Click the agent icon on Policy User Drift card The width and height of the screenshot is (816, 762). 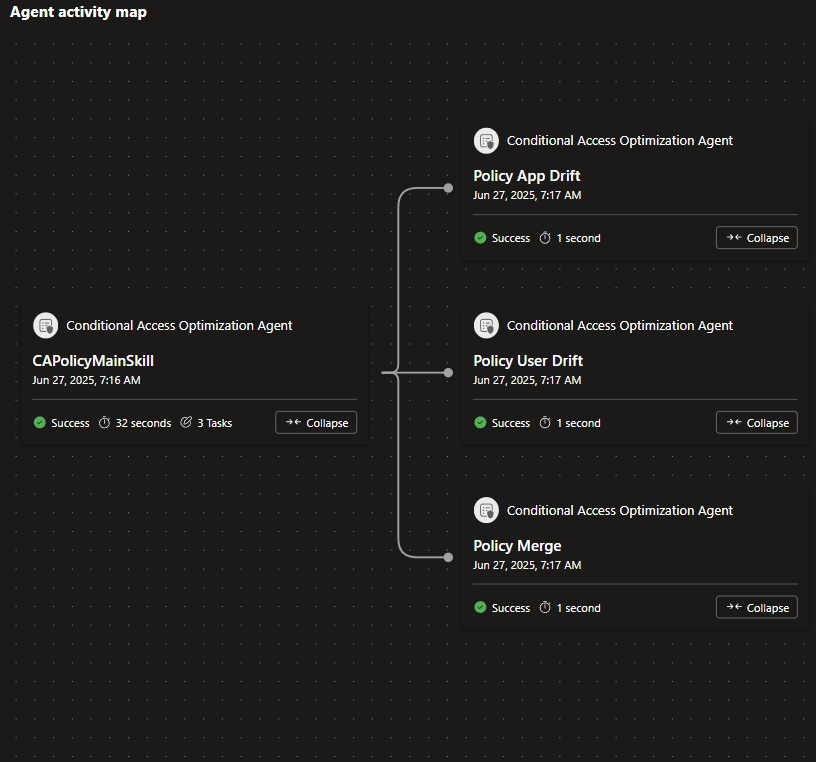(x=486, y=325)
